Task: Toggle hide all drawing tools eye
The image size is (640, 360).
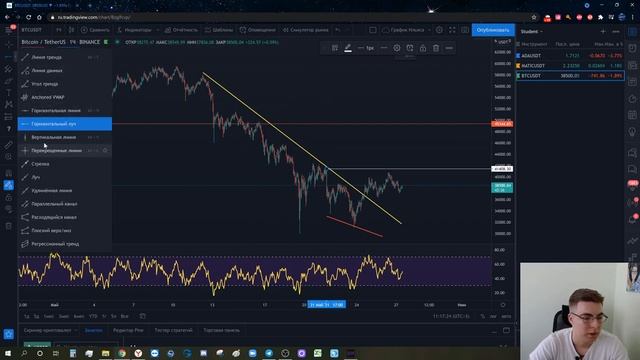Action: pos(9,210)
